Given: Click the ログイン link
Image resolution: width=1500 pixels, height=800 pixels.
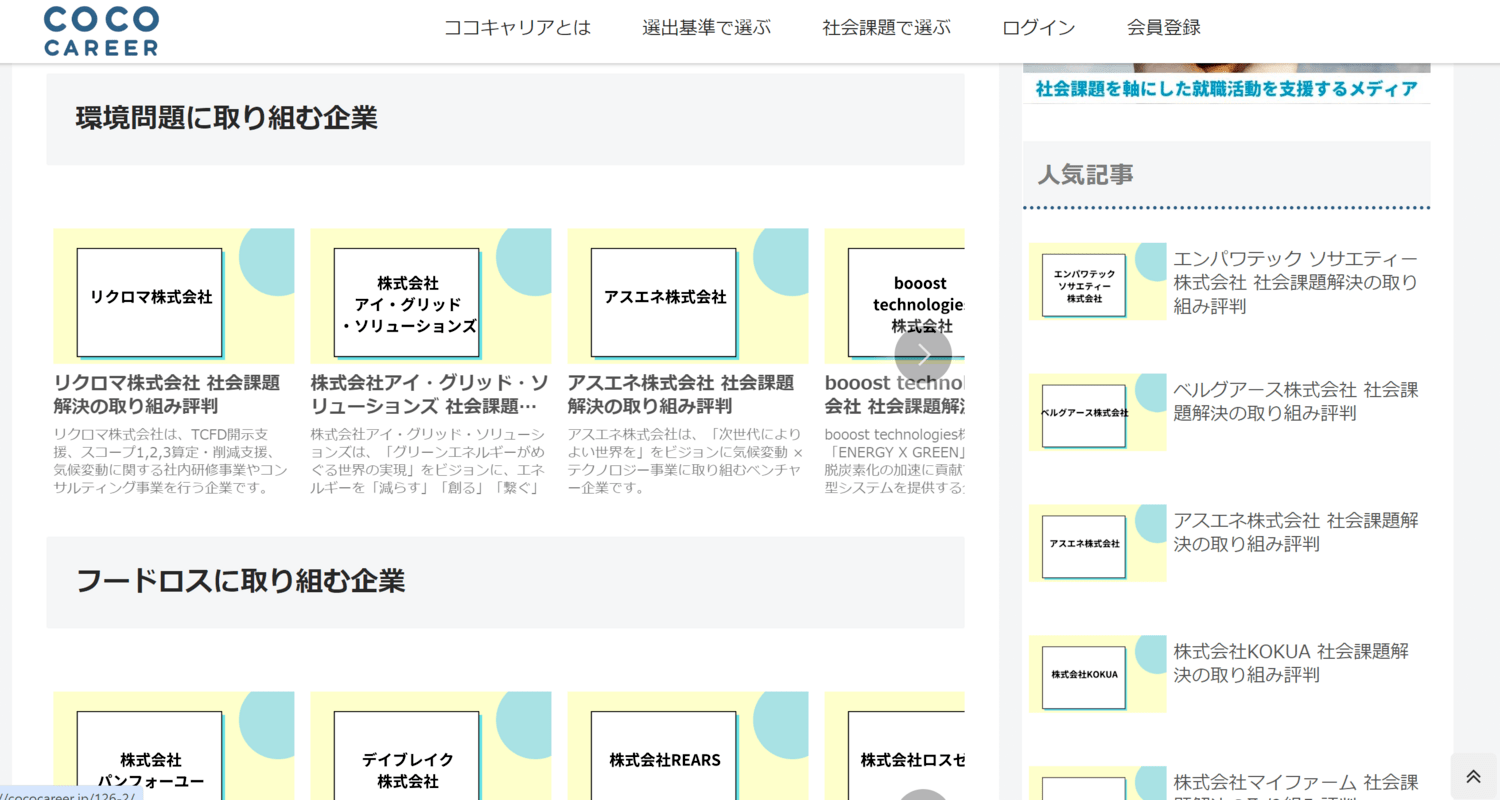Looking at the screenshot, I should 1038,28.
